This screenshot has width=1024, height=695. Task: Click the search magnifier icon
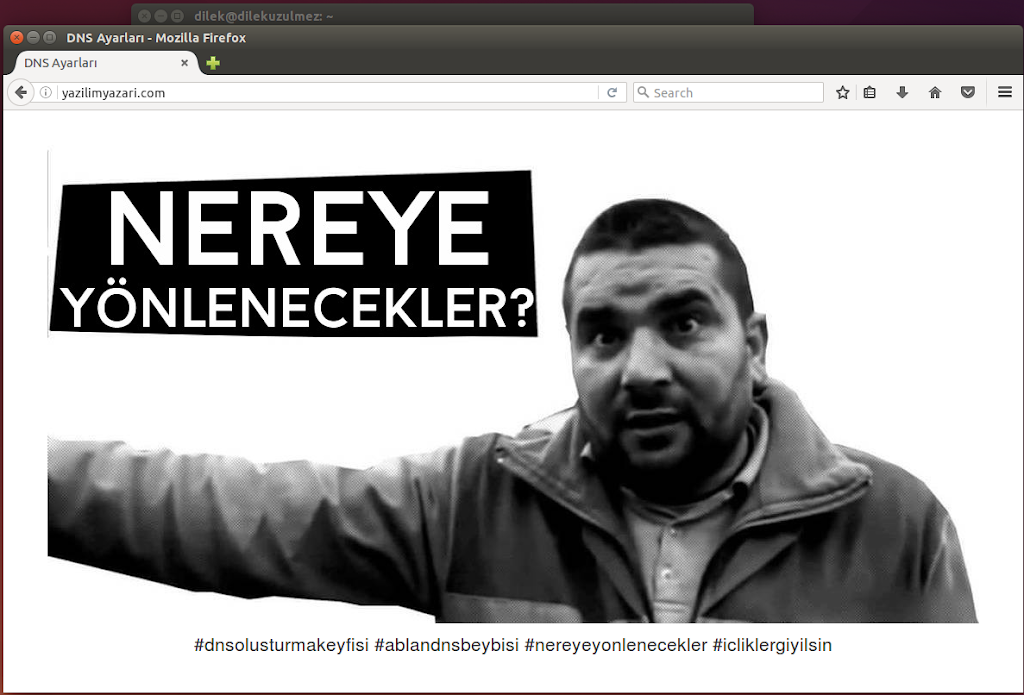[643, 92]
